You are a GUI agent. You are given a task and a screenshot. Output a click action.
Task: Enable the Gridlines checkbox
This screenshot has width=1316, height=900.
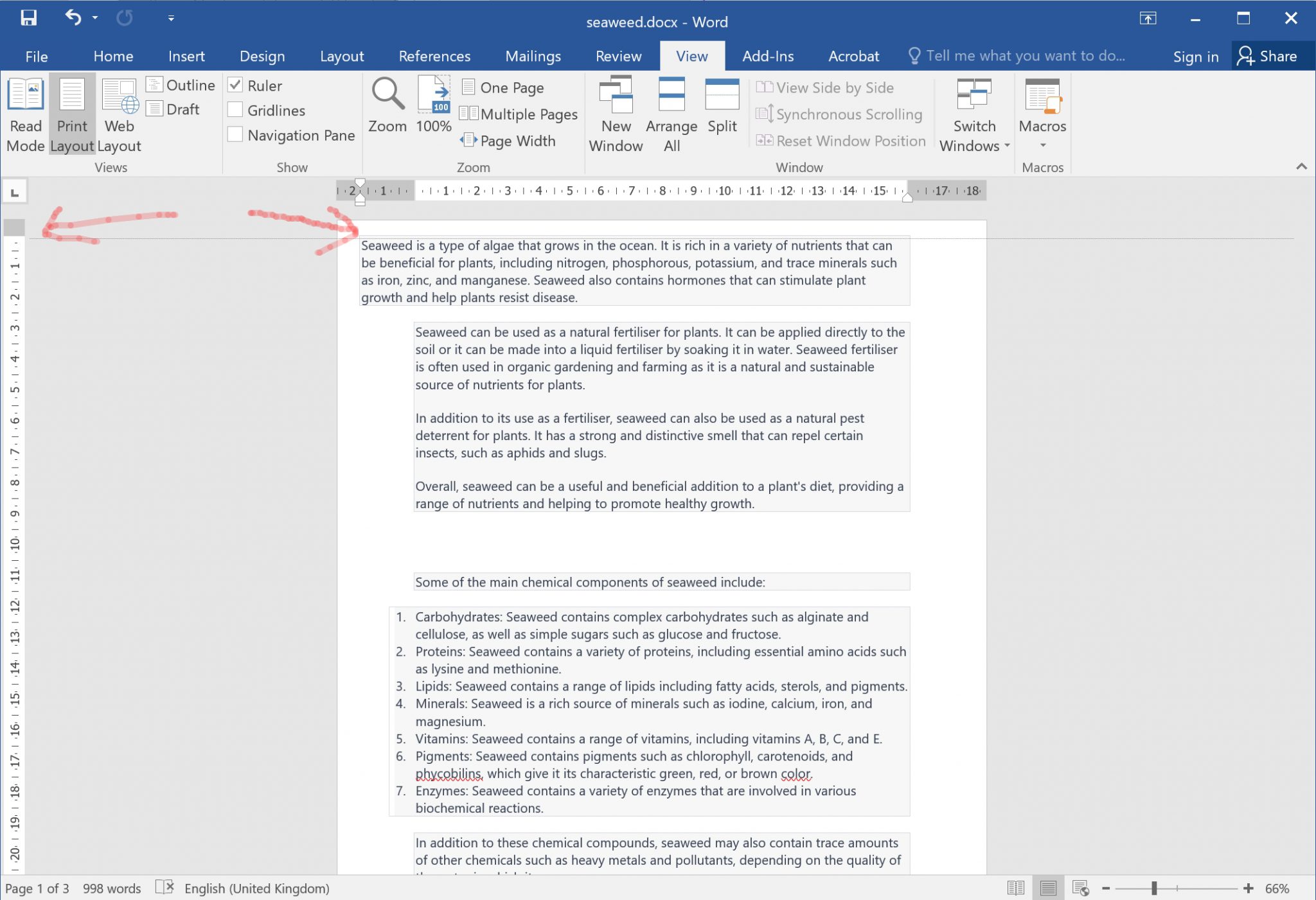point(235,110)
